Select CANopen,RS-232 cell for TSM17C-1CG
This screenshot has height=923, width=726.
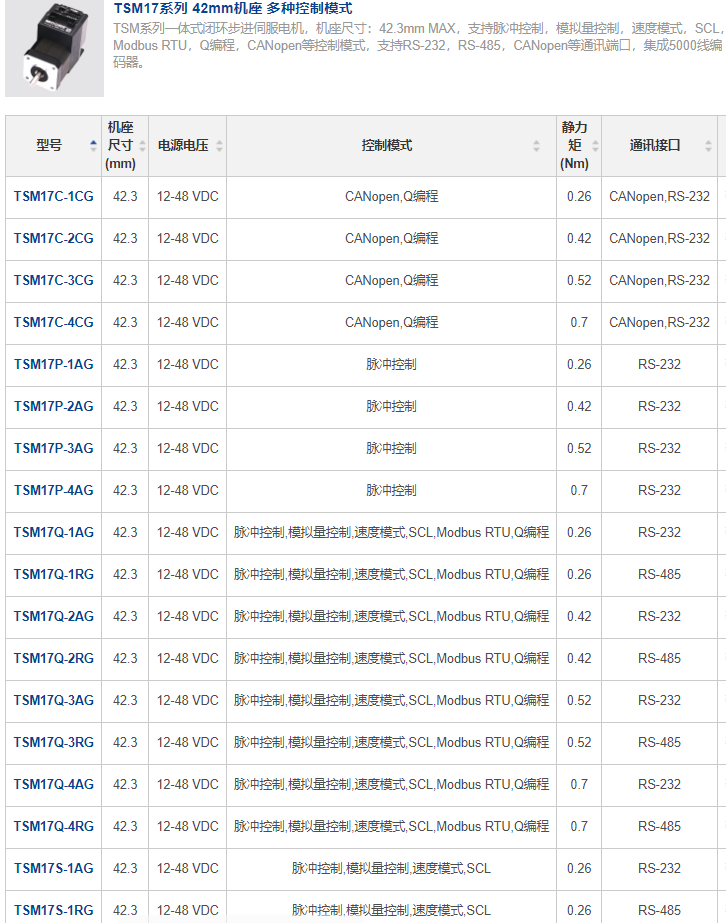[659, 197]
